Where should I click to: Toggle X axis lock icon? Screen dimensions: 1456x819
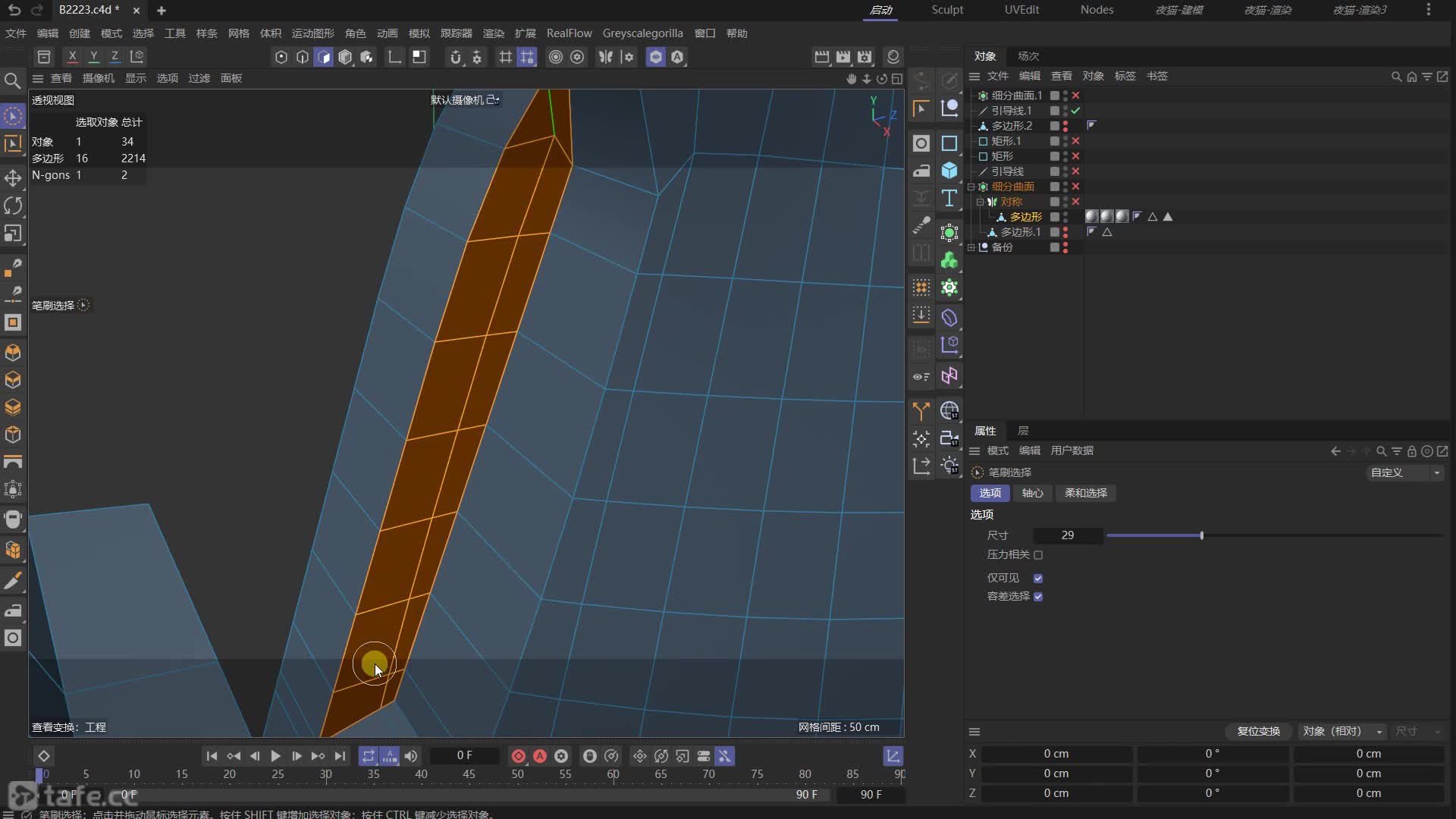(72, 56)
